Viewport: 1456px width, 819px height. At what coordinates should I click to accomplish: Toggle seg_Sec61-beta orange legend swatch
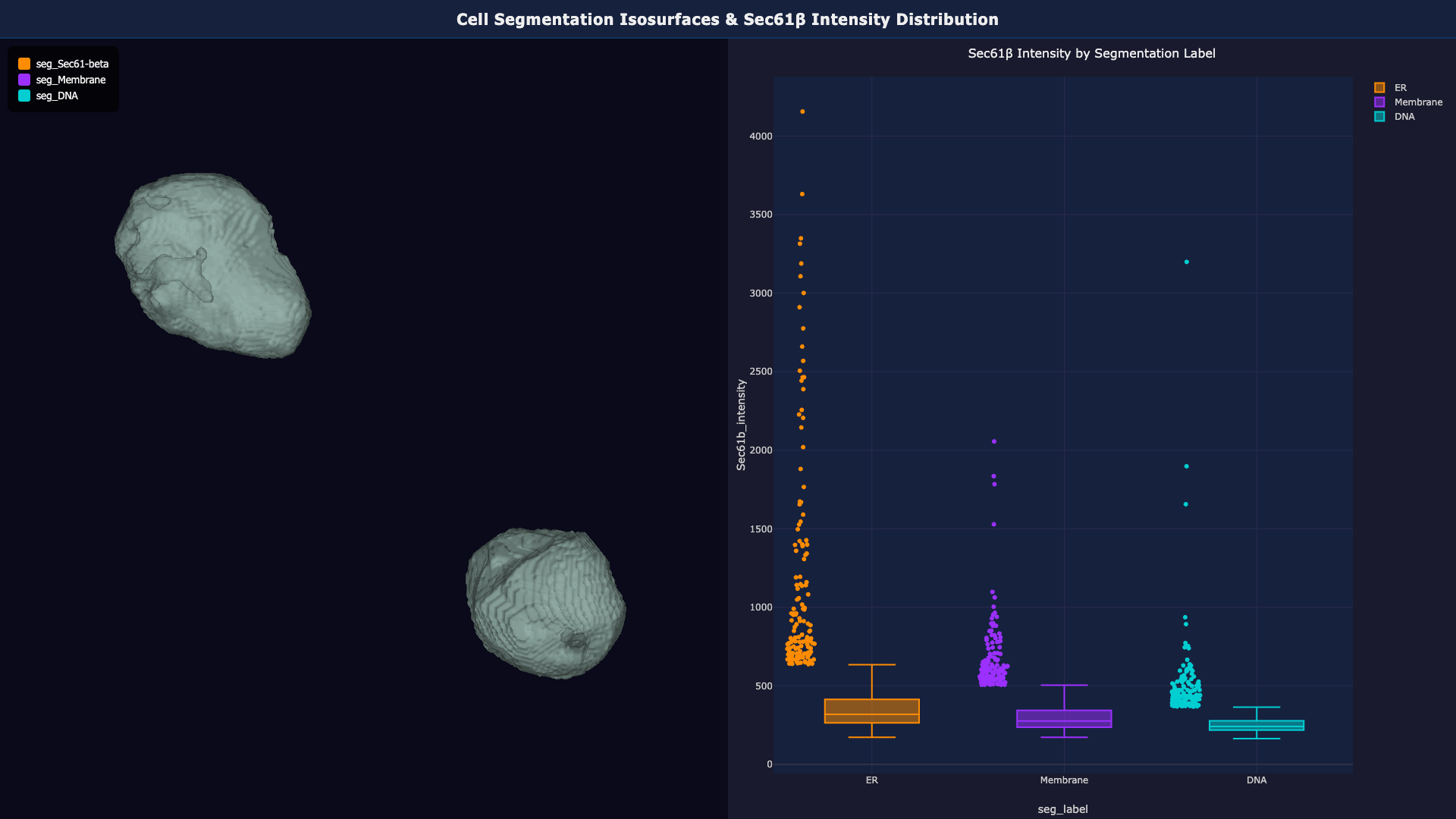tap(24, 64)
